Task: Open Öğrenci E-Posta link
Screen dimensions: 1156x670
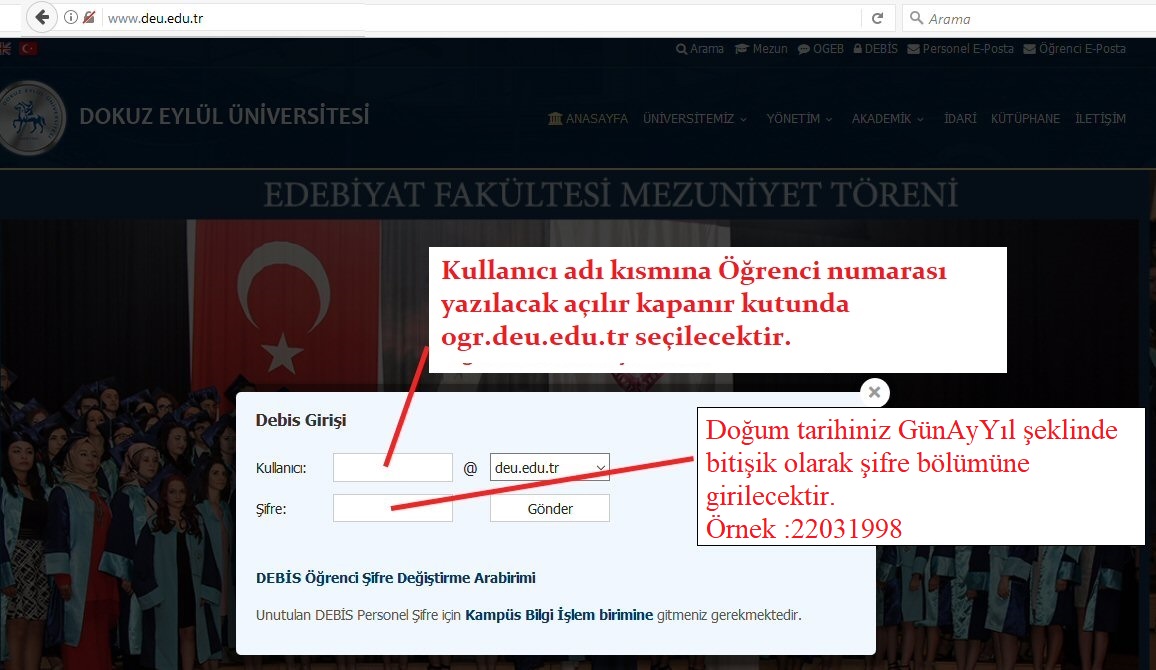Action: (1075, 49)
